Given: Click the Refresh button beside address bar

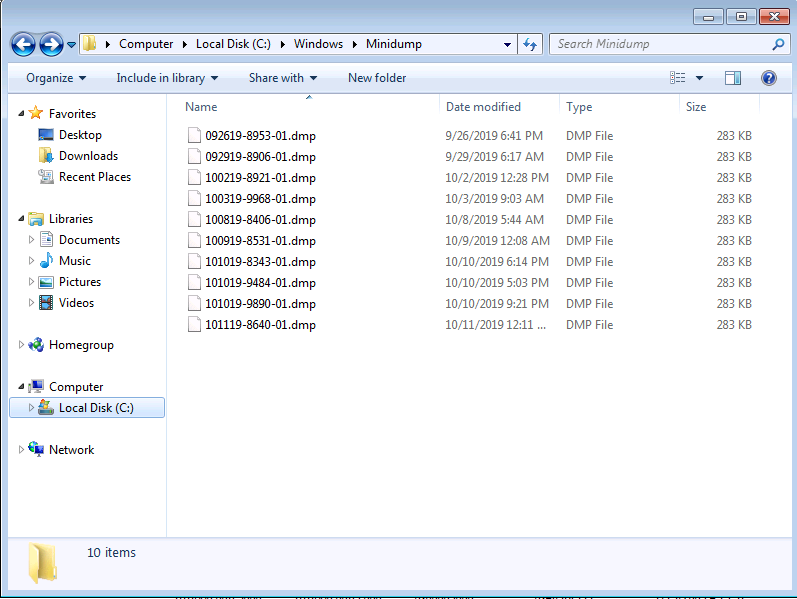Looking at the screenshot, I should (x=530, y=44).
